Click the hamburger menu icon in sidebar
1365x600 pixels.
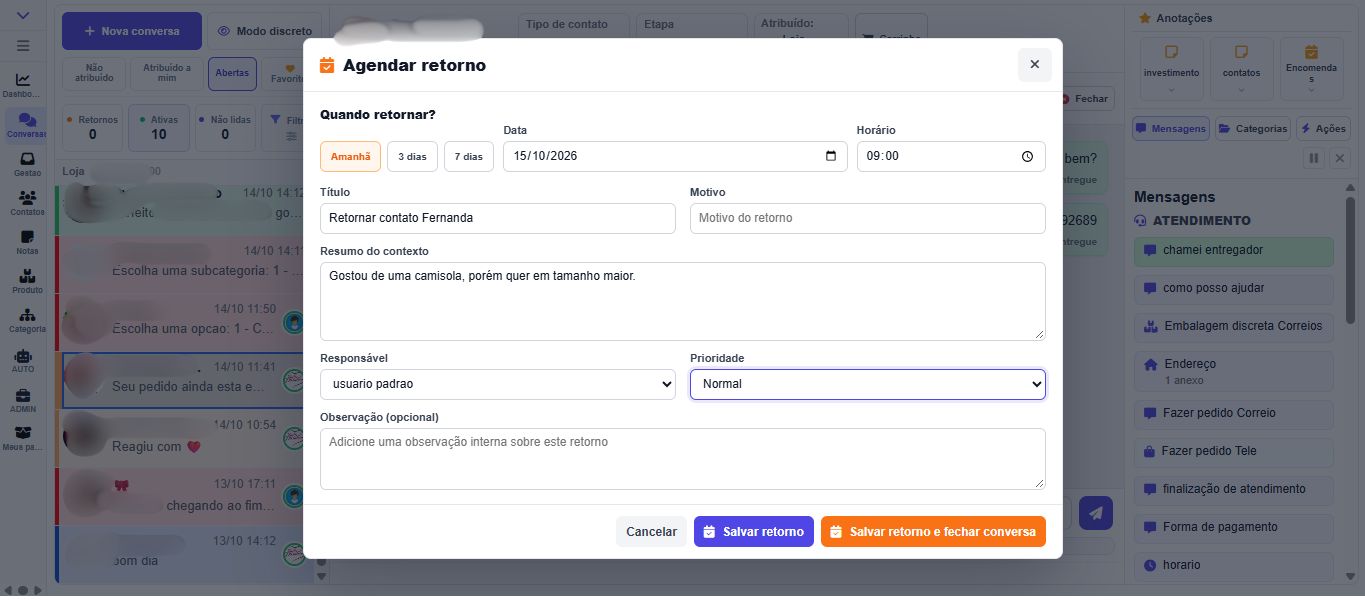pos(23,46)
